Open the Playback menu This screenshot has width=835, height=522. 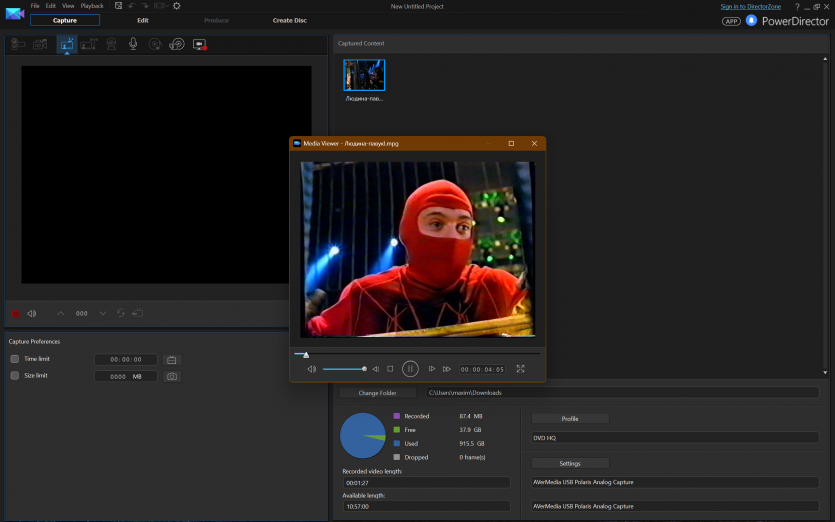click(x=92, y=6)
